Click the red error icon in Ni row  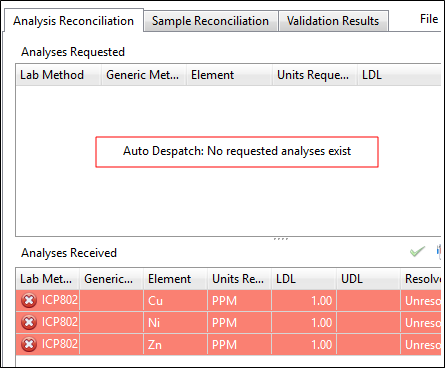[29, 323]
